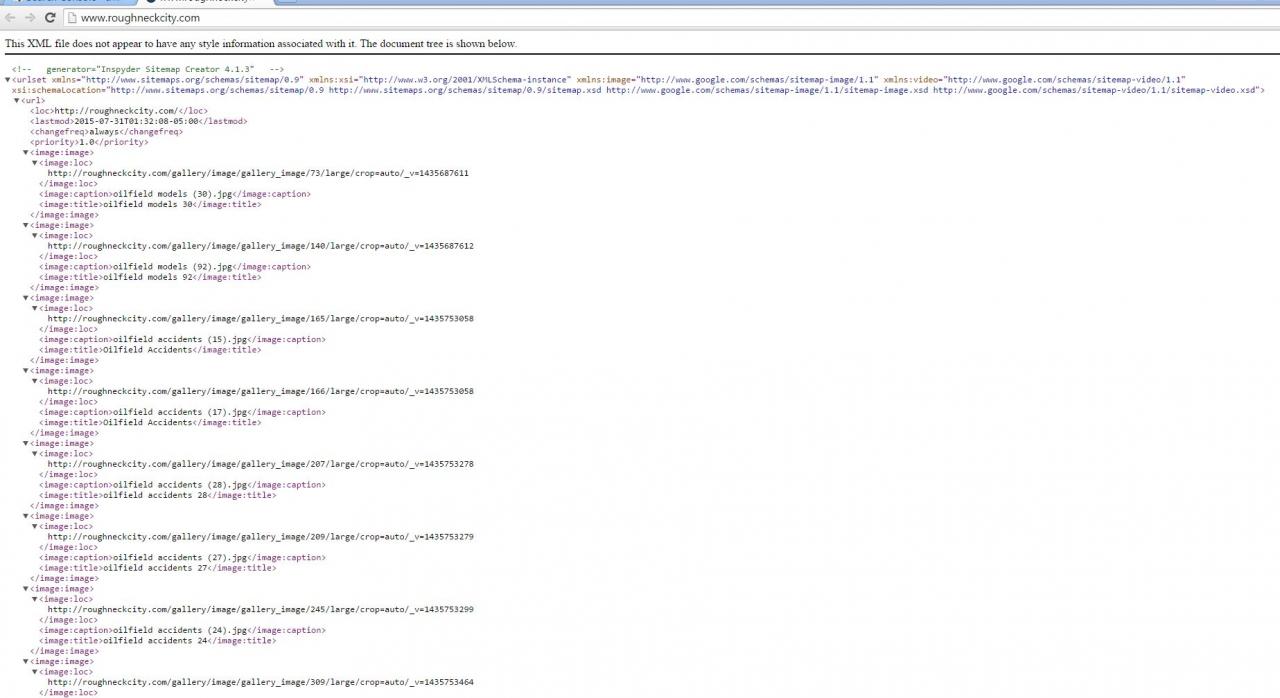Collapse the url element node
The width and height of the screenshot is (1280, 698).
coord(17,101)
